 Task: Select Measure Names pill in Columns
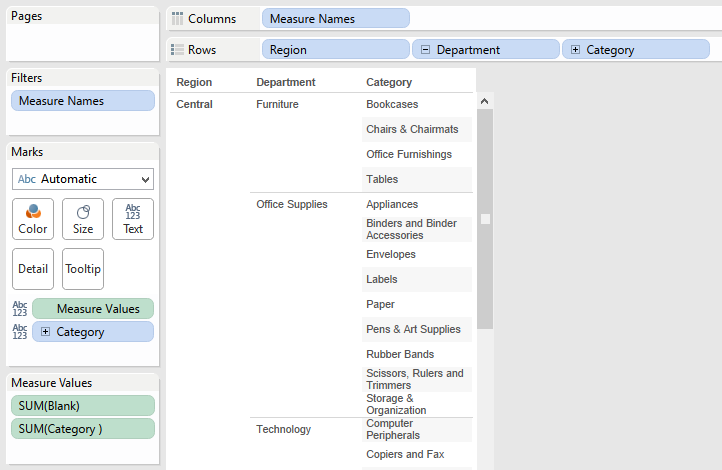tap(335, 19)
